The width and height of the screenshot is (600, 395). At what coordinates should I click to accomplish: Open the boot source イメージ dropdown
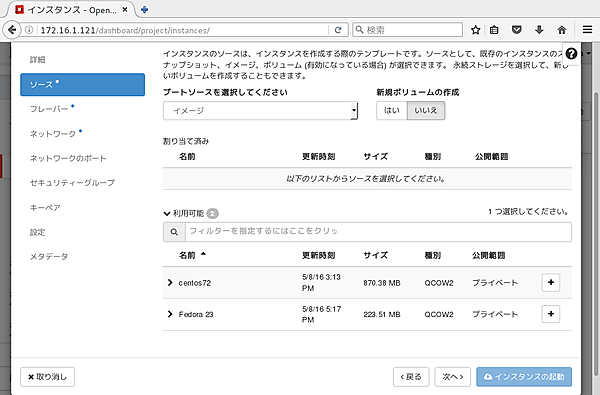click(260, 111)
